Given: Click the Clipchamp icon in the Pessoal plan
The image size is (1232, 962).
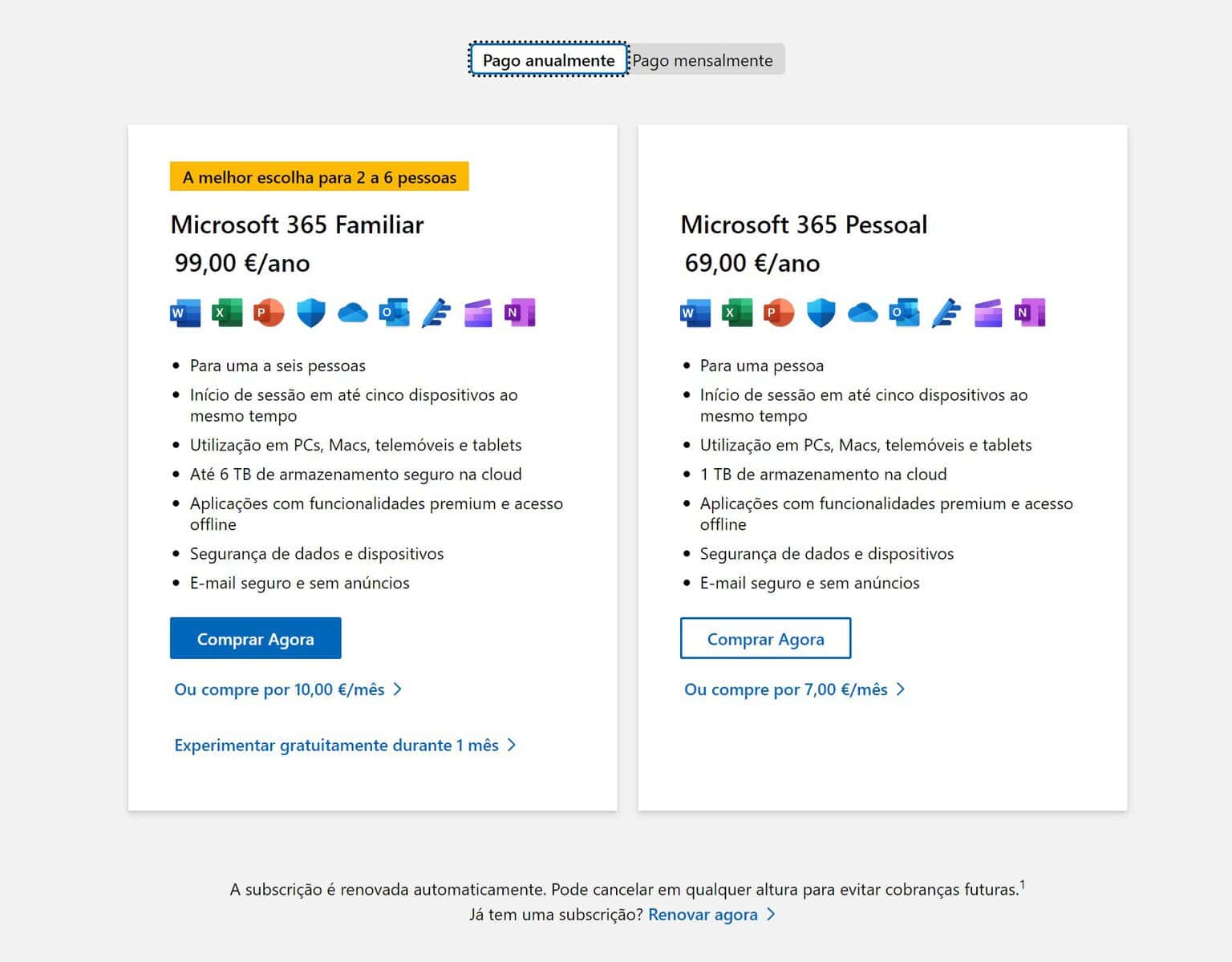Looking at the screenshot, I should pos(988,313).
